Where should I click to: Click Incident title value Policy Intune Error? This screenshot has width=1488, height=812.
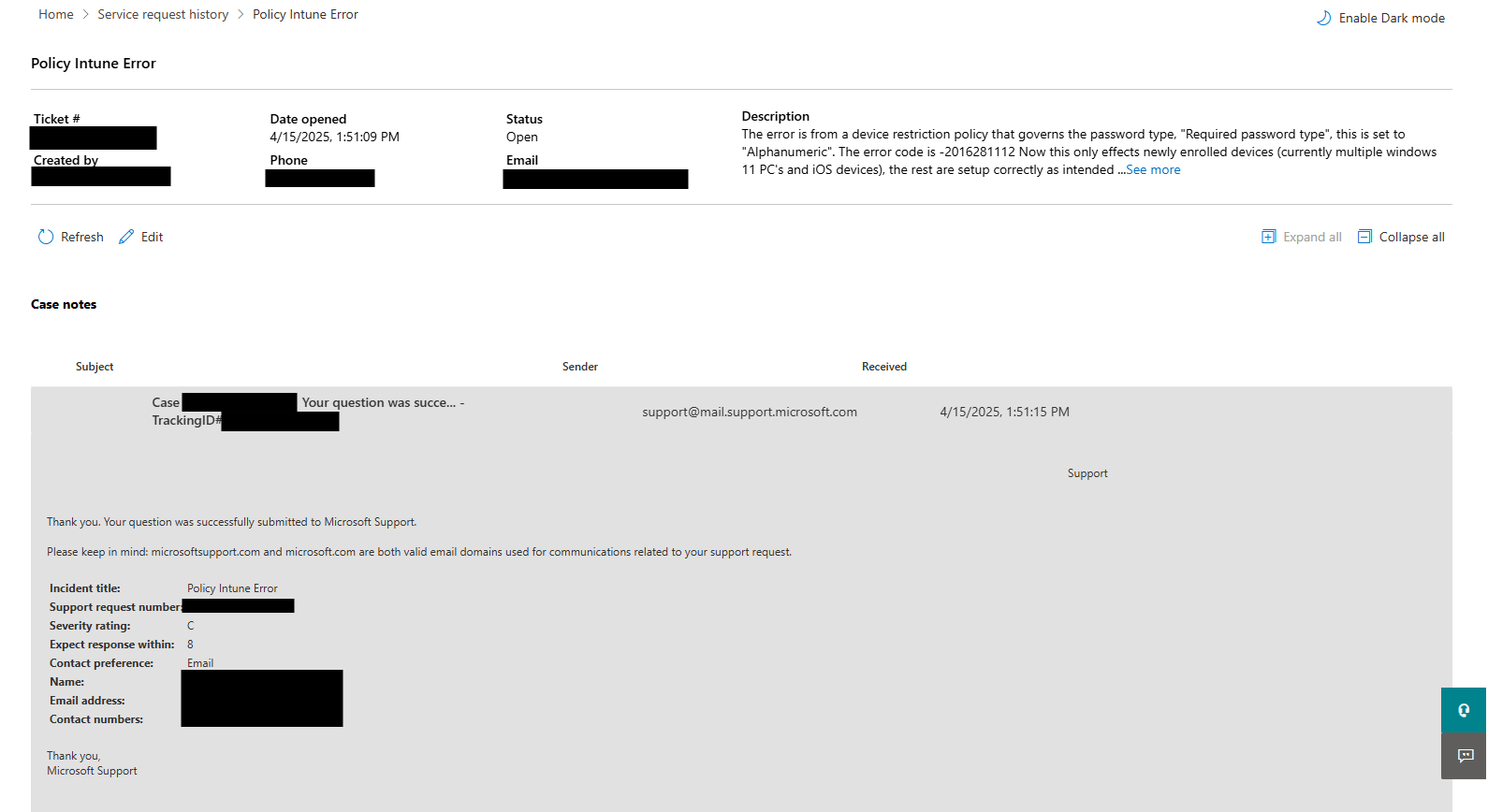232,588
